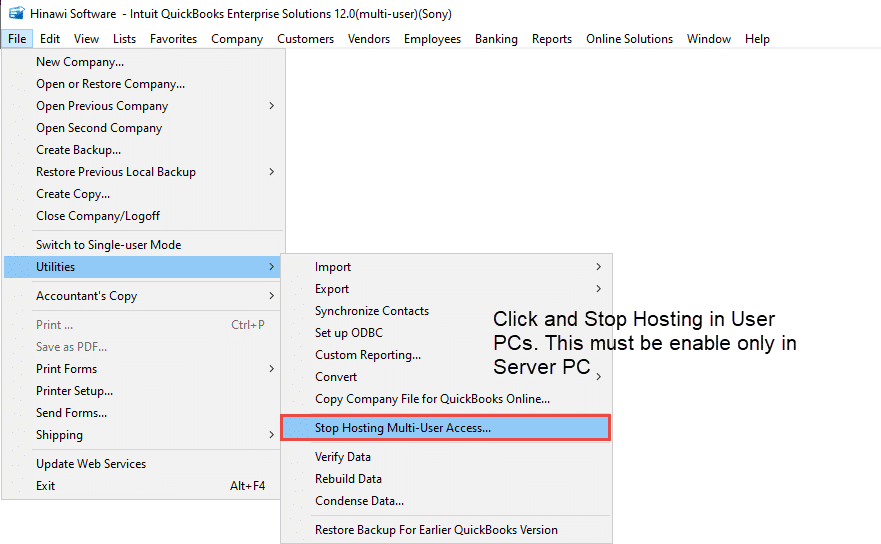The height and width of the screenshot is (544, 881).
Task: Click Save as PDF... entry
Action: point(143,347)
